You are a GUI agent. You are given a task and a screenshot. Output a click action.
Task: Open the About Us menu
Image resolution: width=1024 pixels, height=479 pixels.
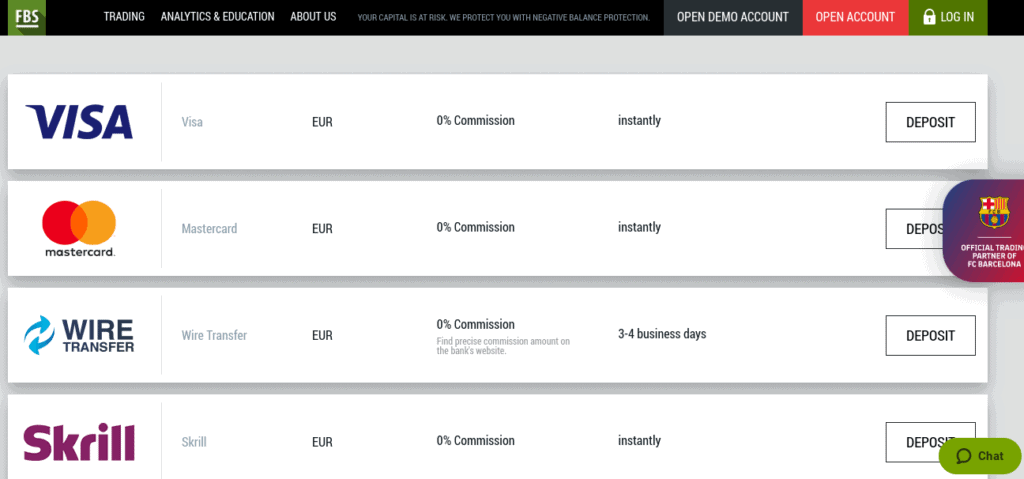pyautogui.click(x=313, y=16)
